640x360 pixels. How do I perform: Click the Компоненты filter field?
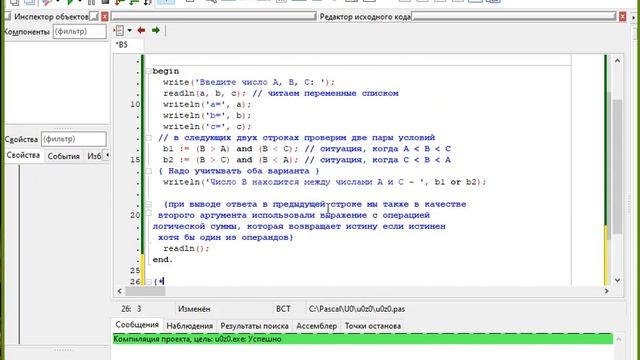pyautogui.click(x=79, y=31)
